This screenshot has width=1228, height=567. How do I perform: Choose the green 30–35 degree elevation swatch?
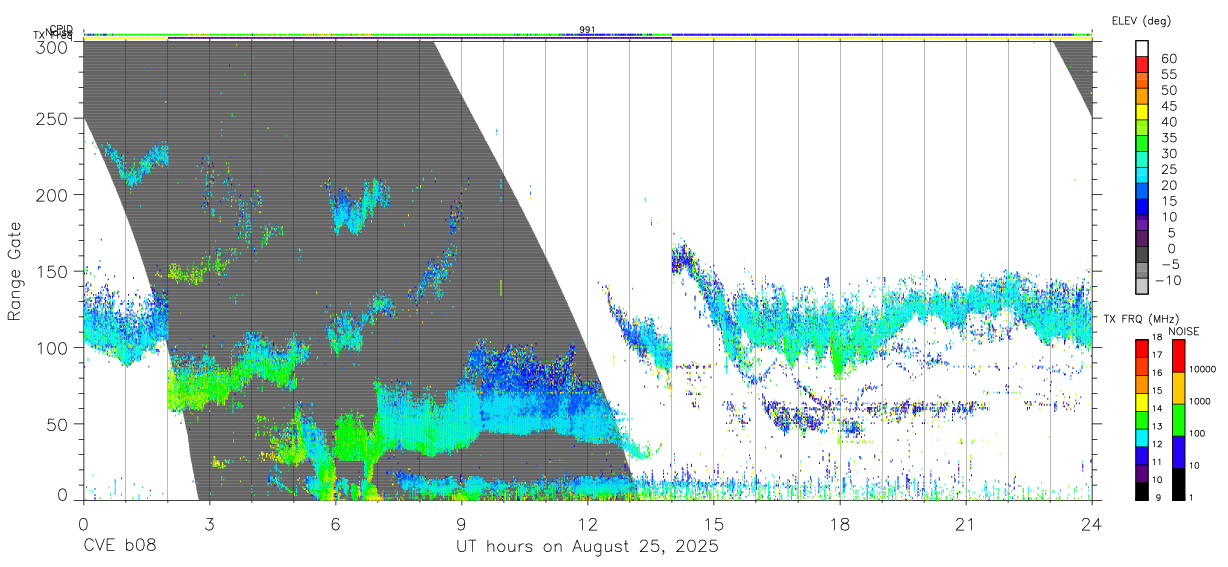1143,144
